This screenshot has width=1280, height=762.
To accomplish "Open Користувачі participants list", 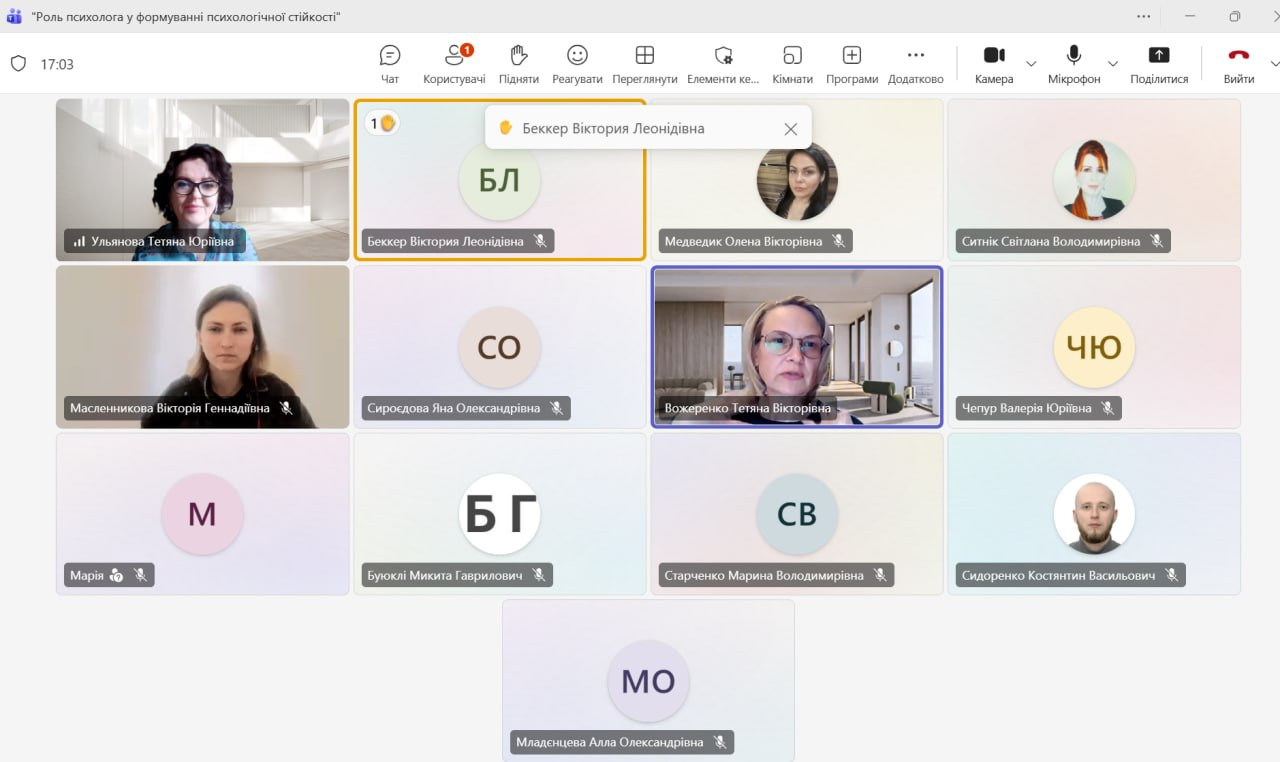I will 454,64.
